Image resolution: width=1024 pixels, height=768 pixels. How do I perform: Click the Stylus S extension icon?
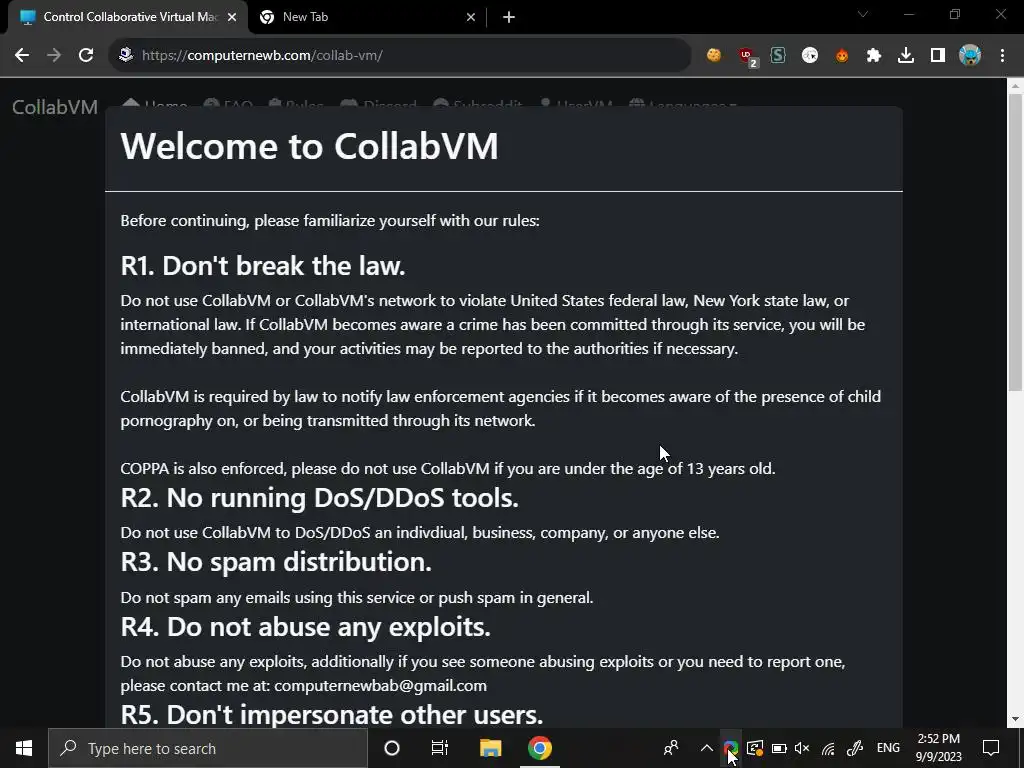click(778, 56)
